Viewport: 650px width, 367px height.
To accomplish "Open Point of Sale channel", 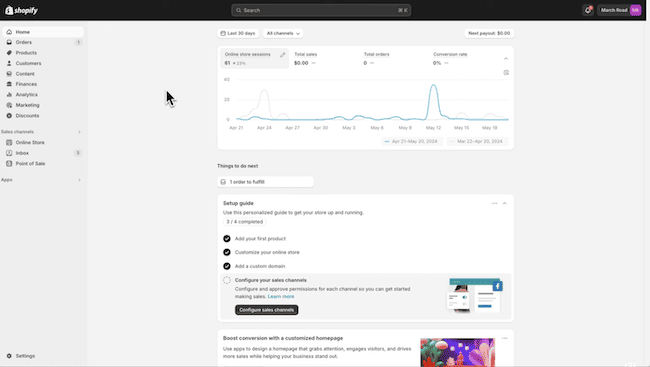I will coord(43,164).
